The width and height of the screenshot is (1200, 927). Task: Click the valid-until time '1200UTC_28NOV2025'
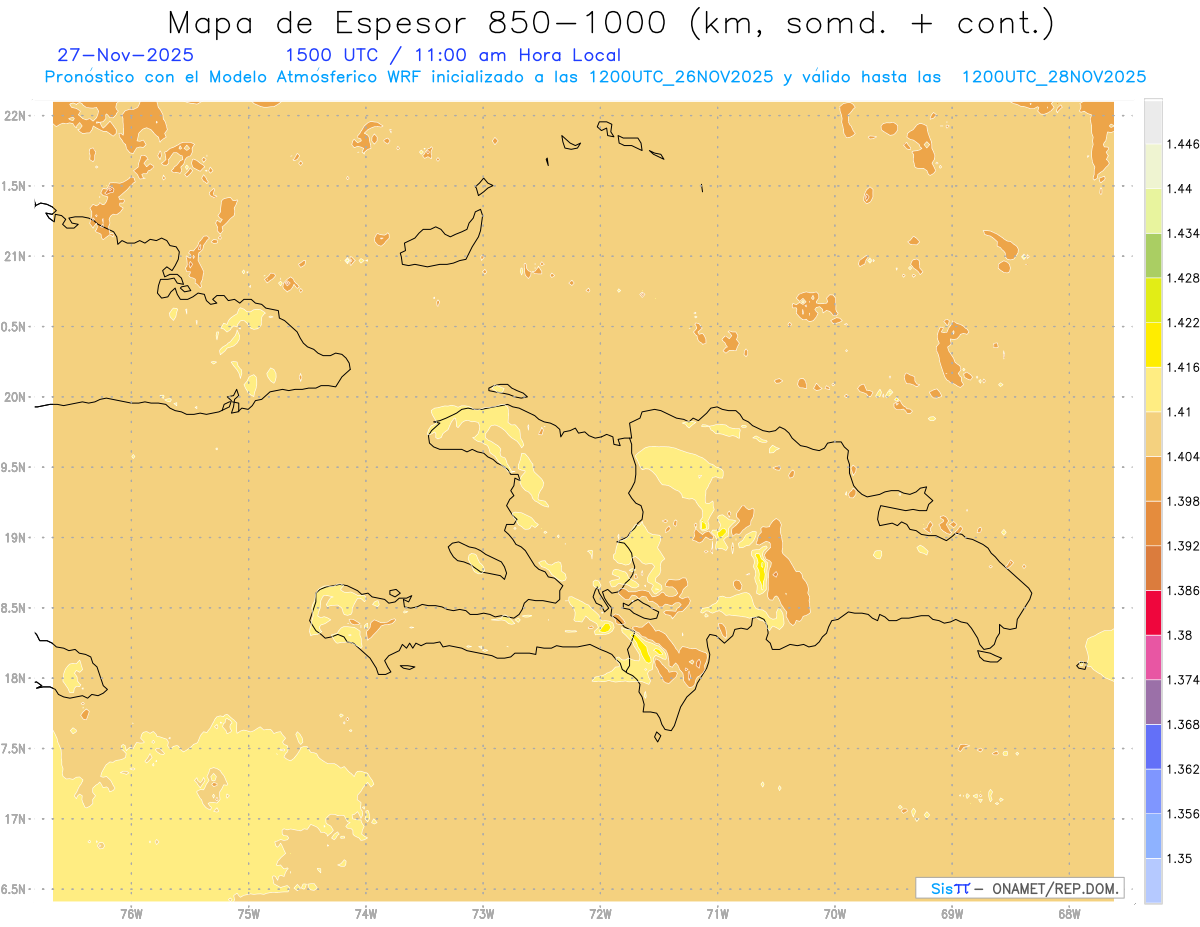coord(1054,77)
